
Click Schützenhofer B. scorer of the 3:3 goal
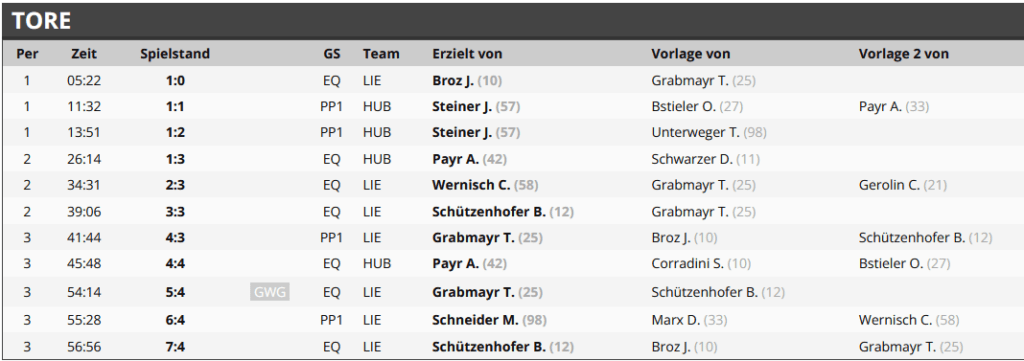click(x=488, y=212)
